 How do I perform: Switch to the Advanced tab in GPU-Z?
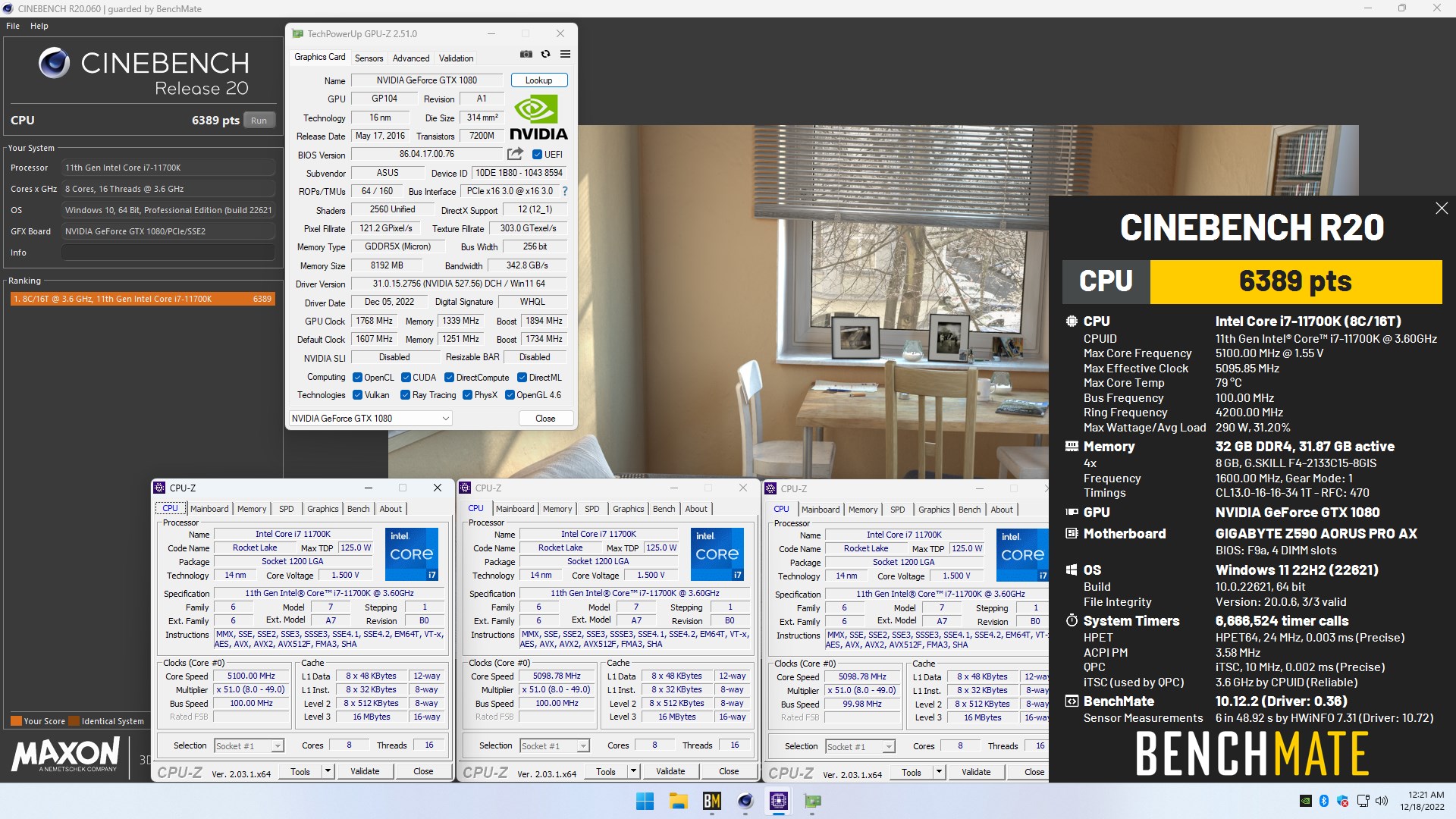click(x=411, y=58)
